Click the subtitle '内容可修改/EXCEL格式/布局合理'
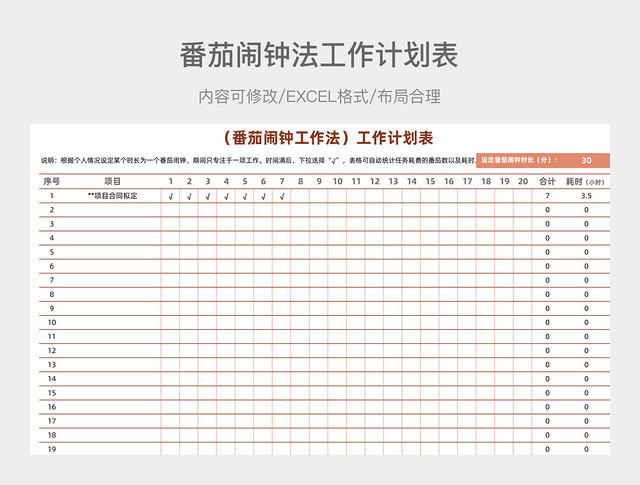This screenshot has height=485, width=640. pyautogui.click(x=320, y=97)
